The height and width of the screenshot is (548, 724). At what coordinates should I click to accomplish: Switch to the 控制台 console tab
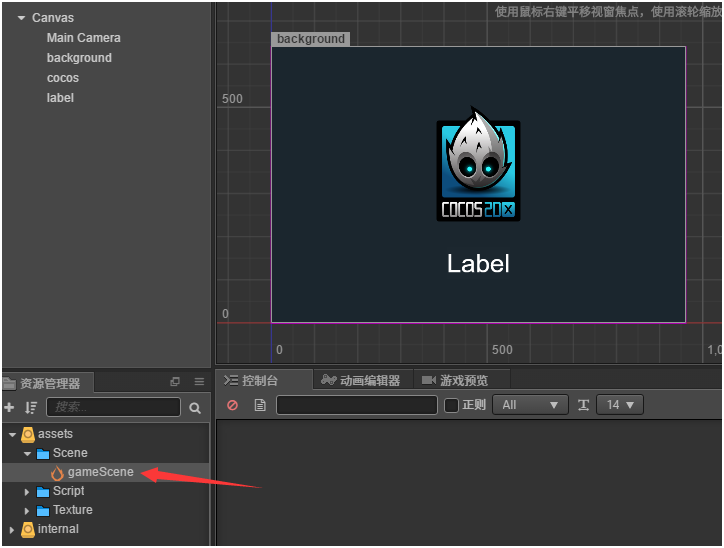click(265, 380)
